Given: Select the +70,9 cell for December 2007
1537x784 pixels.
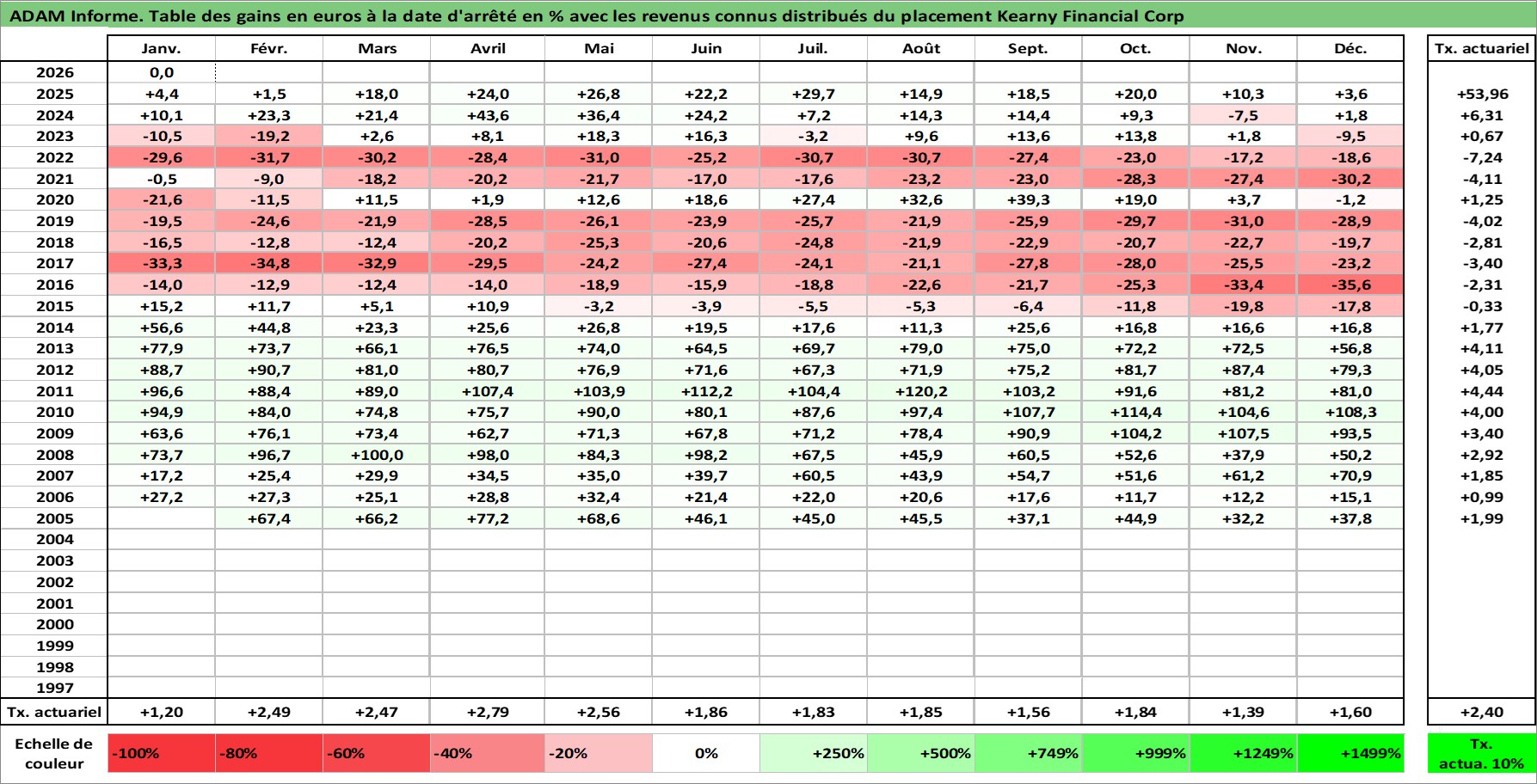Looking at the screenshot, I should pos(1350,475).
